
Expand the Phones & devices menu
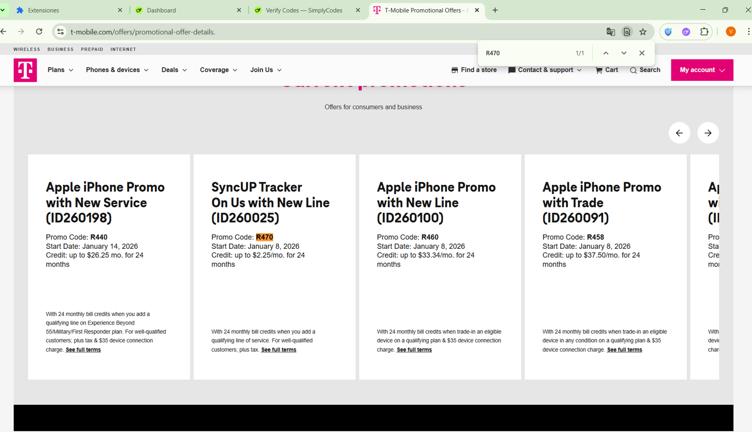[x=117, y=70]
